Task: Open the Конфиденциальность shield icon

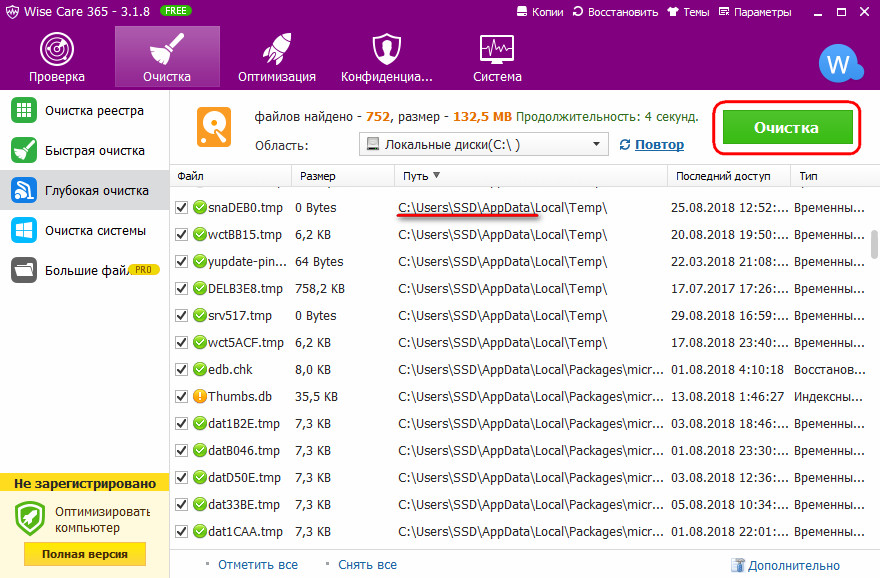Action: click(x=386, y=50)
